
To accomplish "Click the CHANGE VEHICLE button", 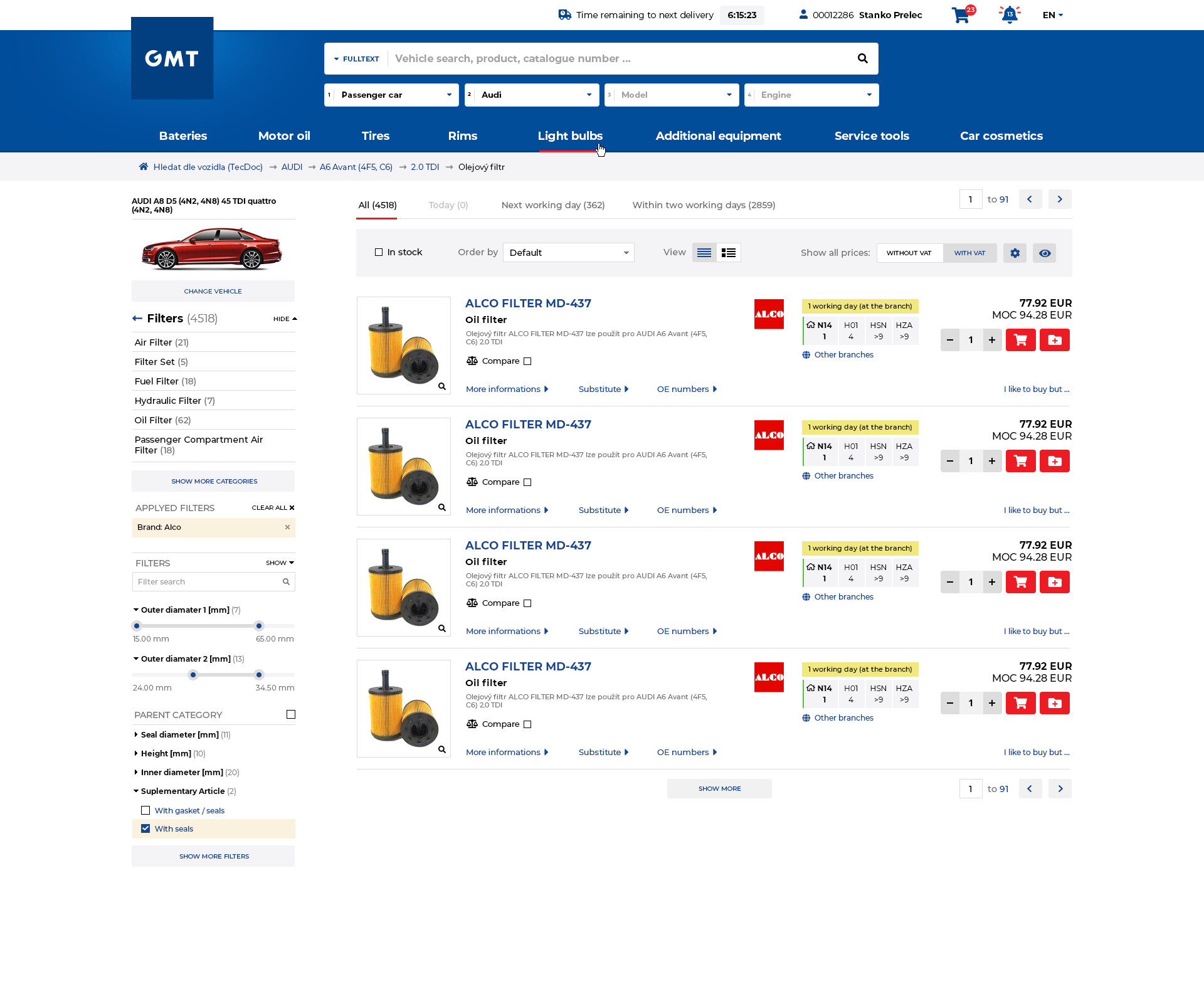I will [x=213, y=291].
